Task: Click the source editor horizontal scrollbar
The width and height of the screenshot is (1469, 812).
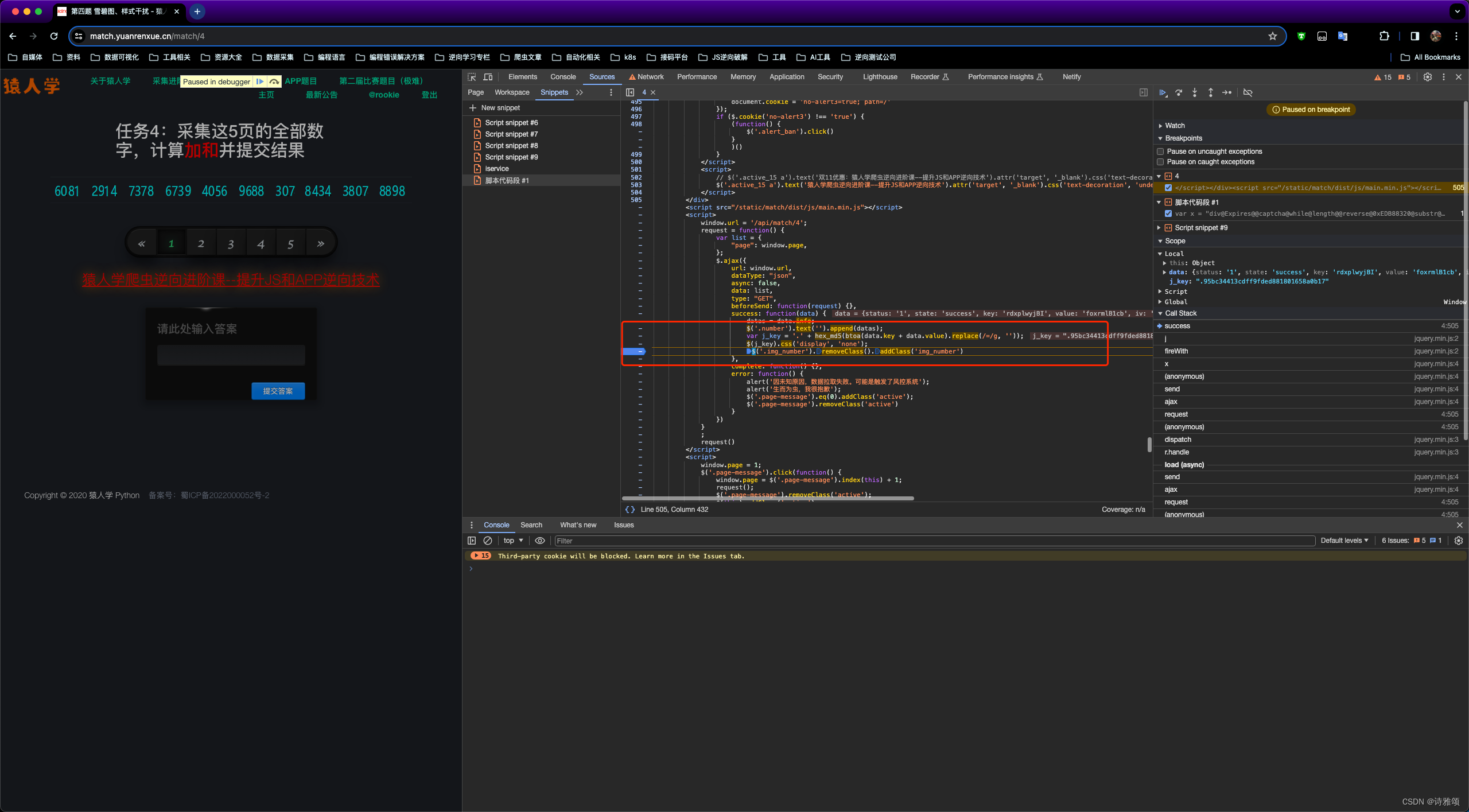Action: coord(768,498)
